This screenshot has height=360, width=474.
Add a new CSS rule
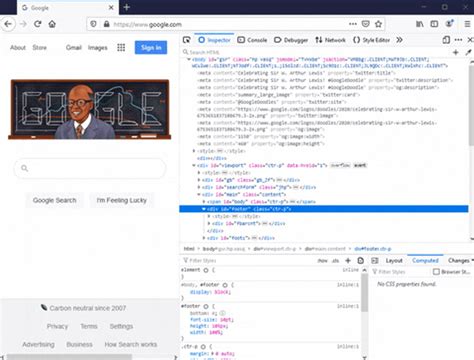(x=348, y=261)
